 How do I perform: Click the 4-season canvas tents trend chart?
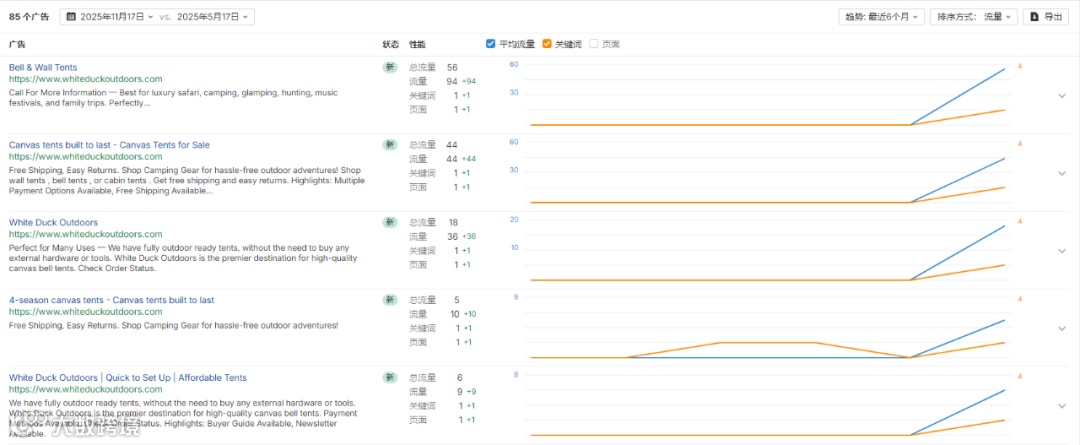coord(767,329)
